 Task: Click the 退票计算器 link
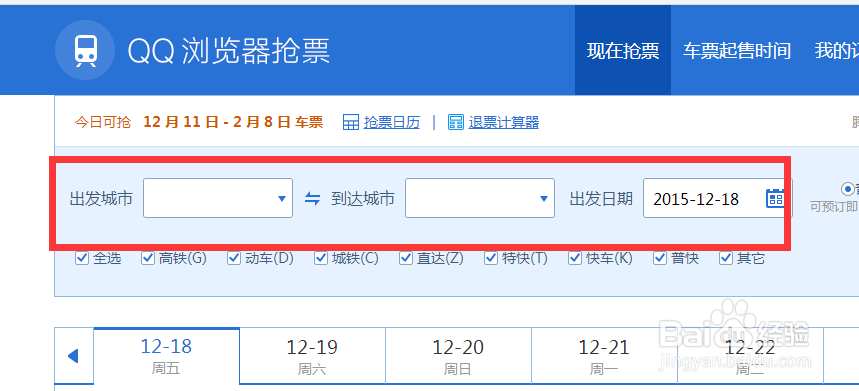503,123
